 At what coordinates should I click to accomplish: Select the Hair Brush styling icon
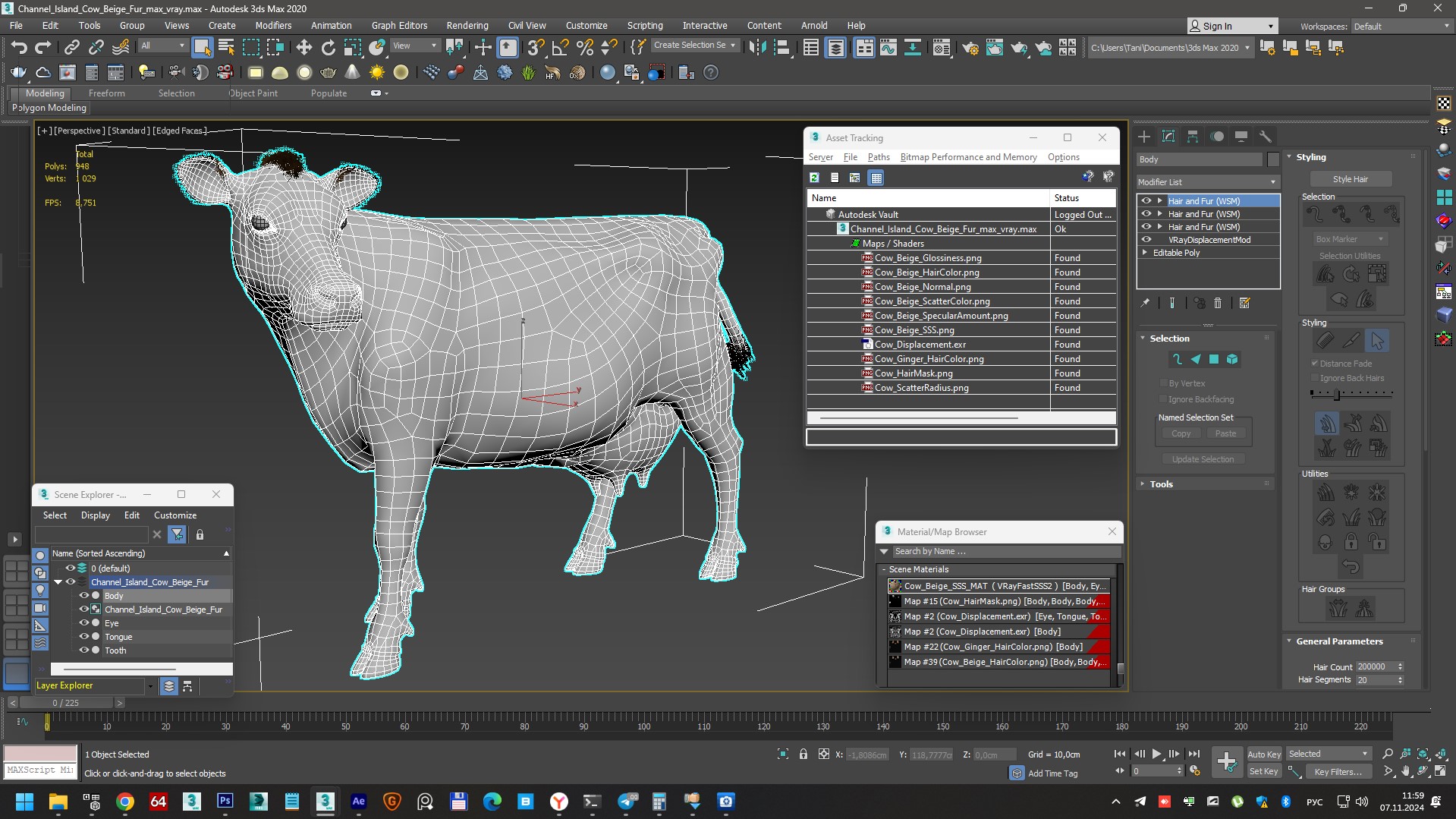[x=1325, y=341]
